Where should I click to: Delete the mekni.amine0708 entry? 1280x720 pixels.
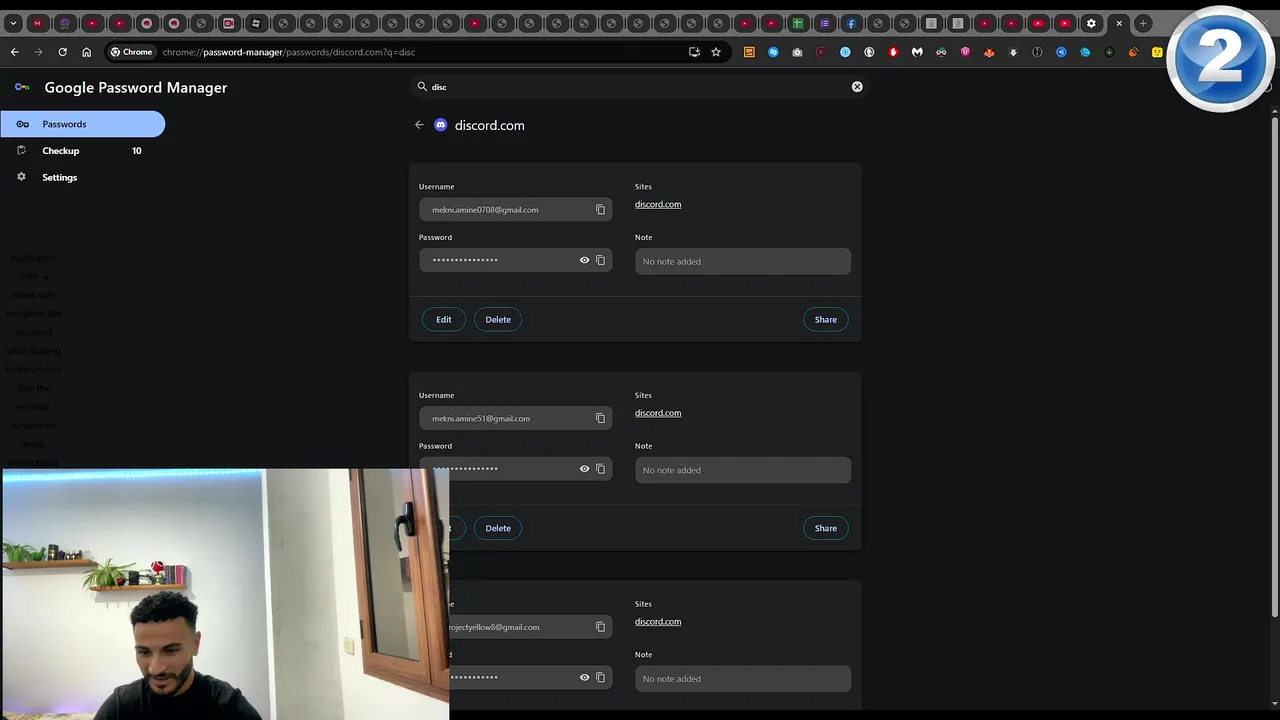pos(498,319)
